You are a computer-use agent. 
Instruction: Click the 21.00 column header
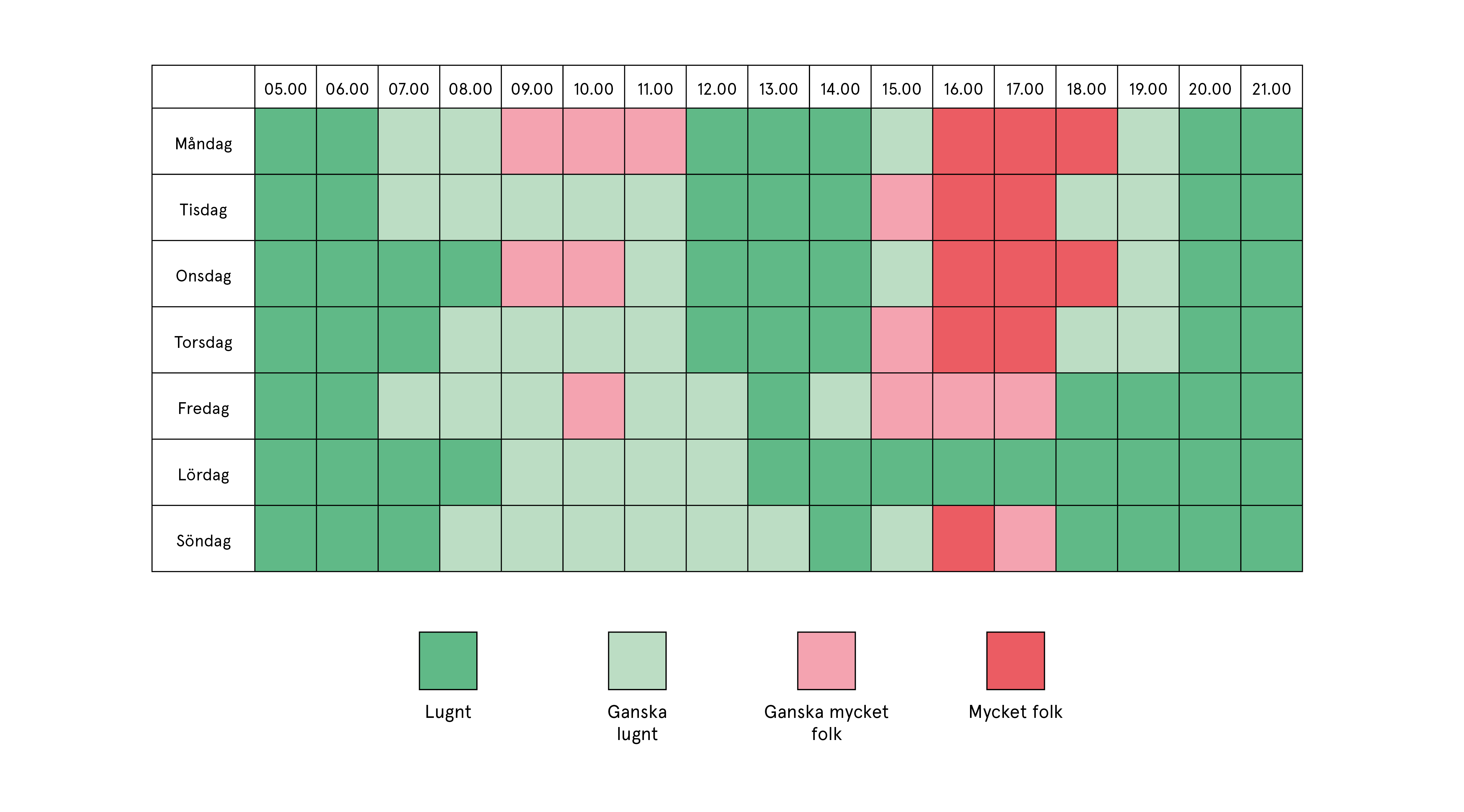pyautogui.click(x=1271, y=87)
